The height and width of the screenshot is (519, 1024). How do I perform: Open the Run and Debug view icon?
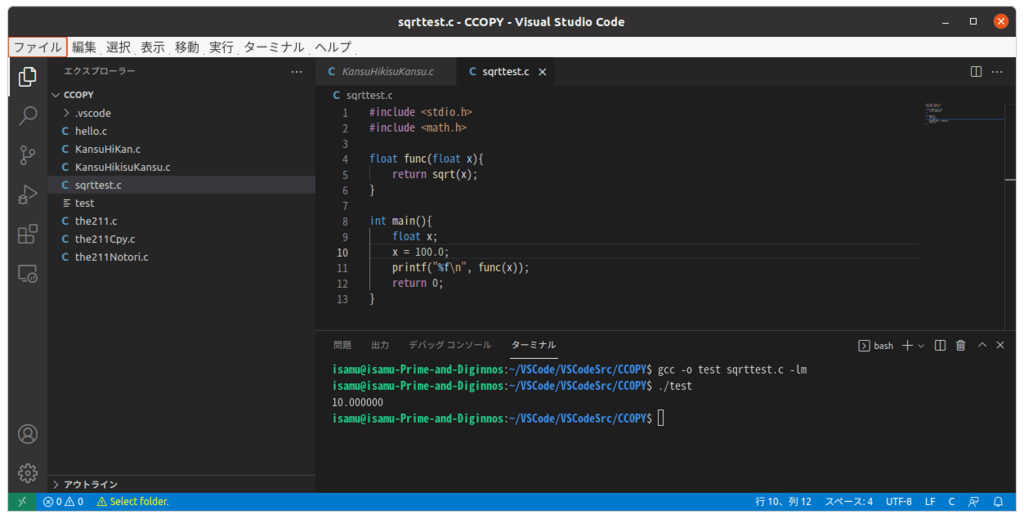27,195
